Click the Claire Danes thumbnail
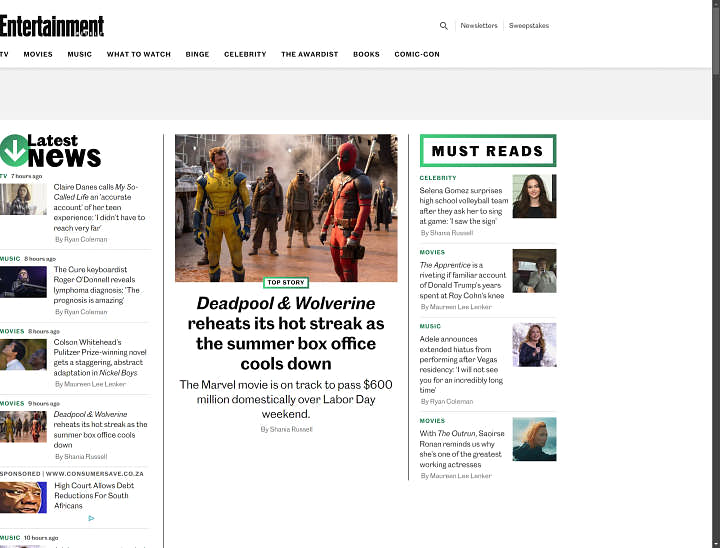Image resolution: width=720 pixels, height=548 pixels. click(23, 199)
